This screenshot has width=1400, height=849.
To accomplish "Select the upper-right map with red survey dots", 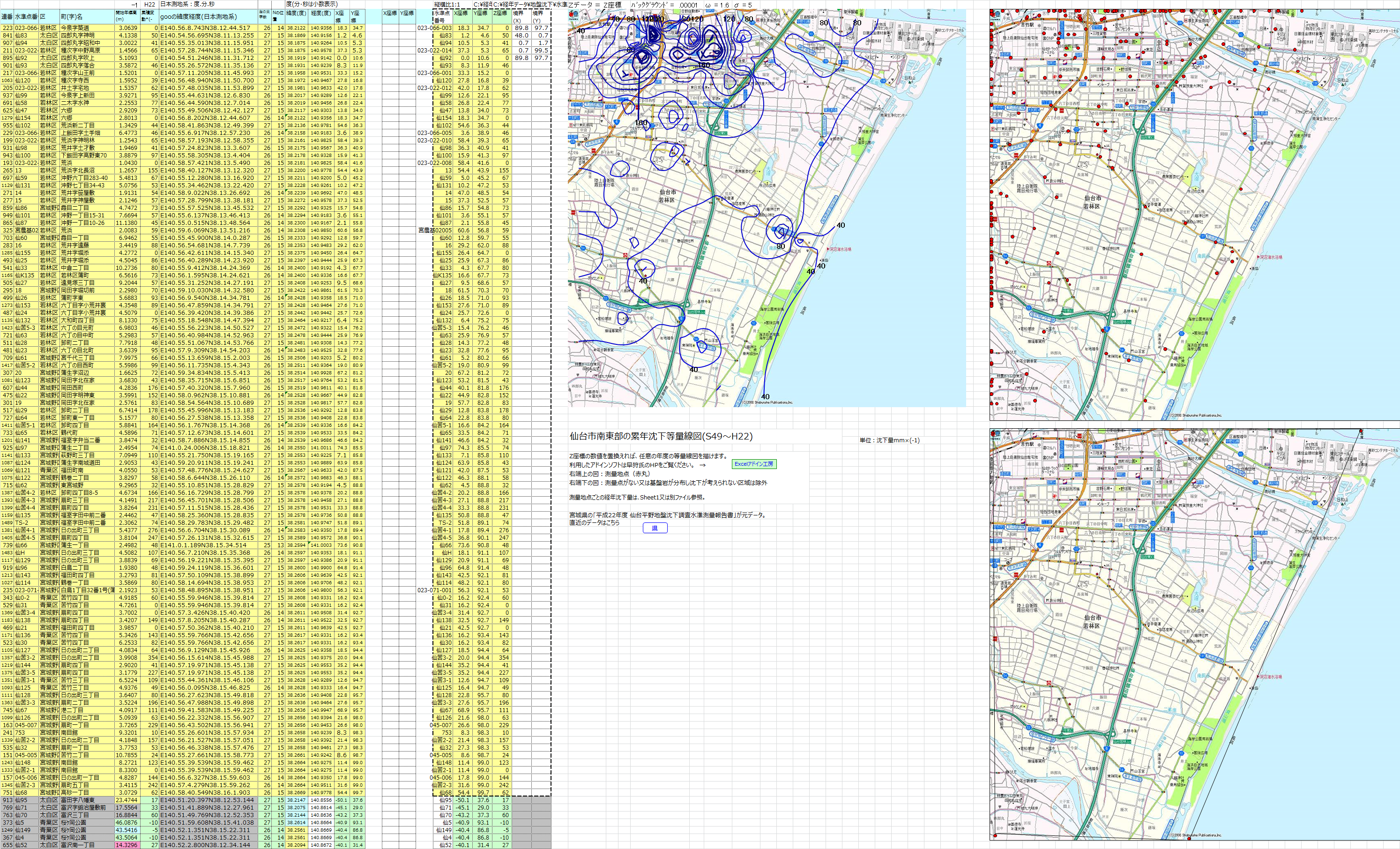I will point(1195,214).
